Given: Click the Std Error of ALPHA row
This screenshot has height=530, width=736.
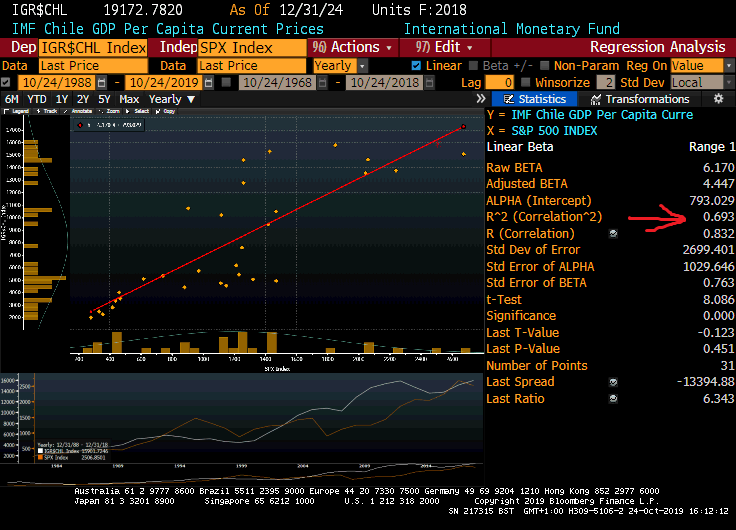Looking at the screenshot, I should click(610, 267).
